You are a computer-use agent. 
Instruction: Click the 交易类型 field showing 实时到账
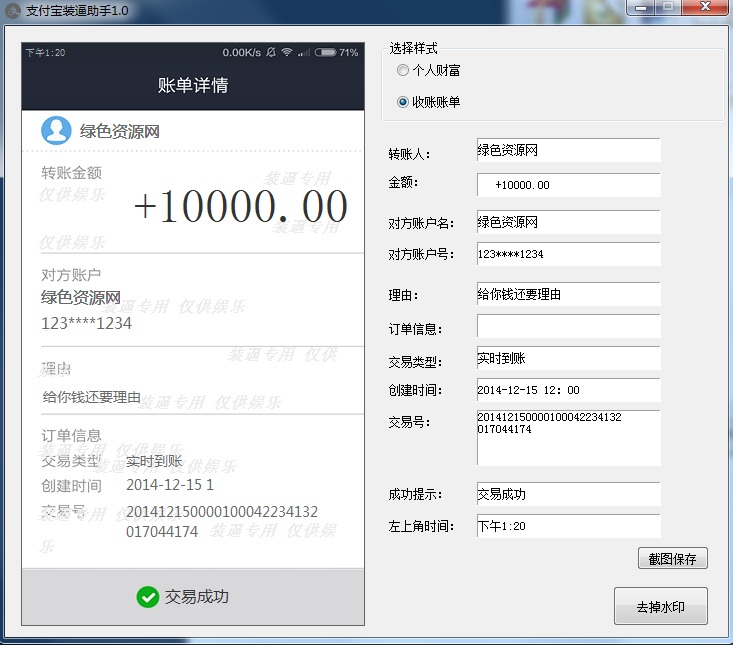568,358
